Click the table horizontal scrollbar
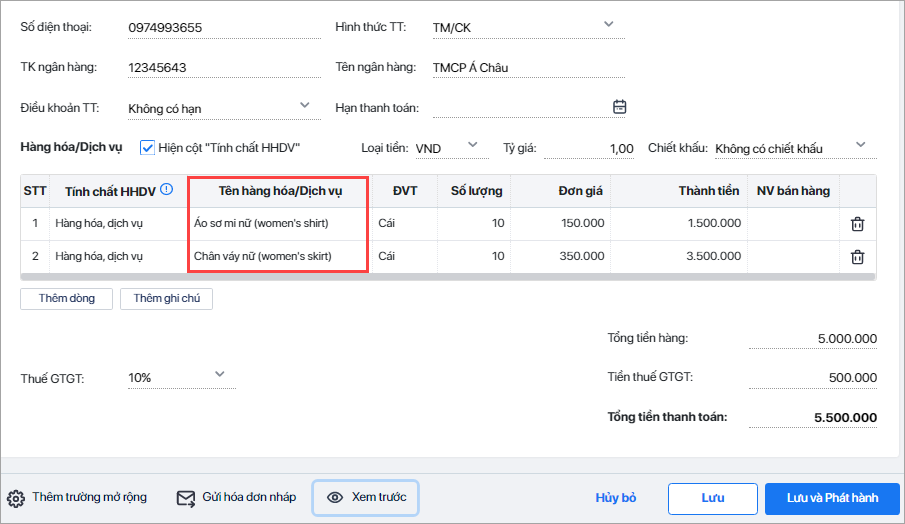 pyautogui.click(x=448, y=277)
